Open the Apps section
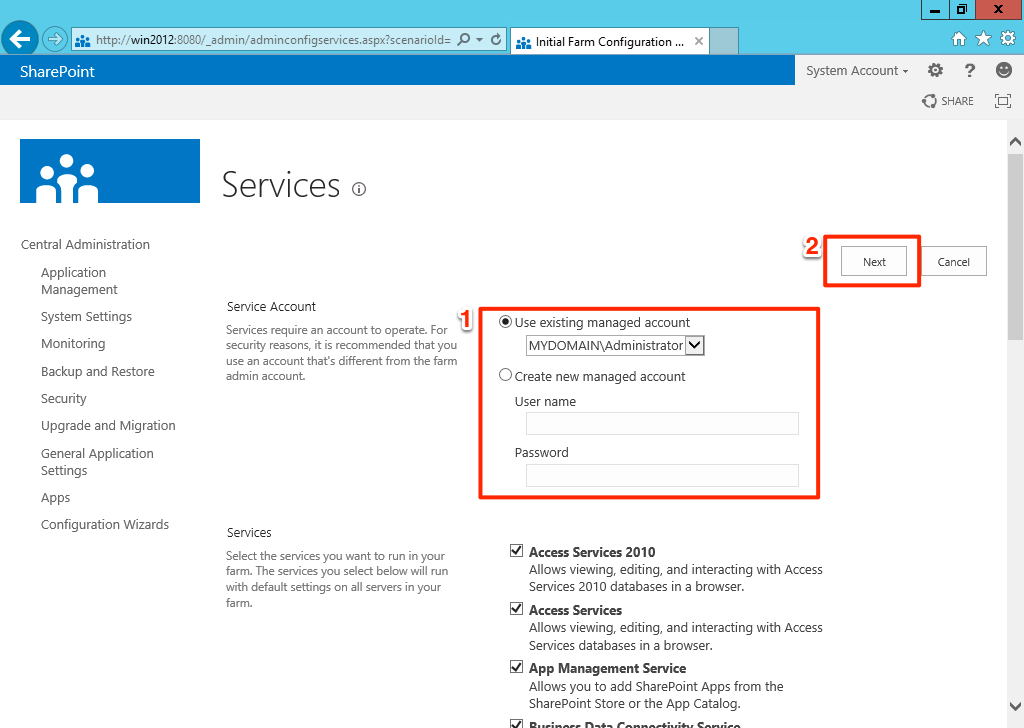 coord(56,498)
